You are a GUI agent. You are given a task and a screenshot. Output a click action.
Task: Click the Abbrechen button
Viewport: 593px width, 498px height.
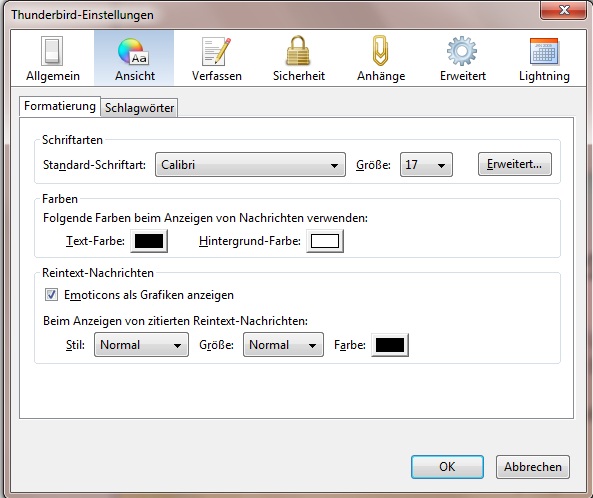533,467
